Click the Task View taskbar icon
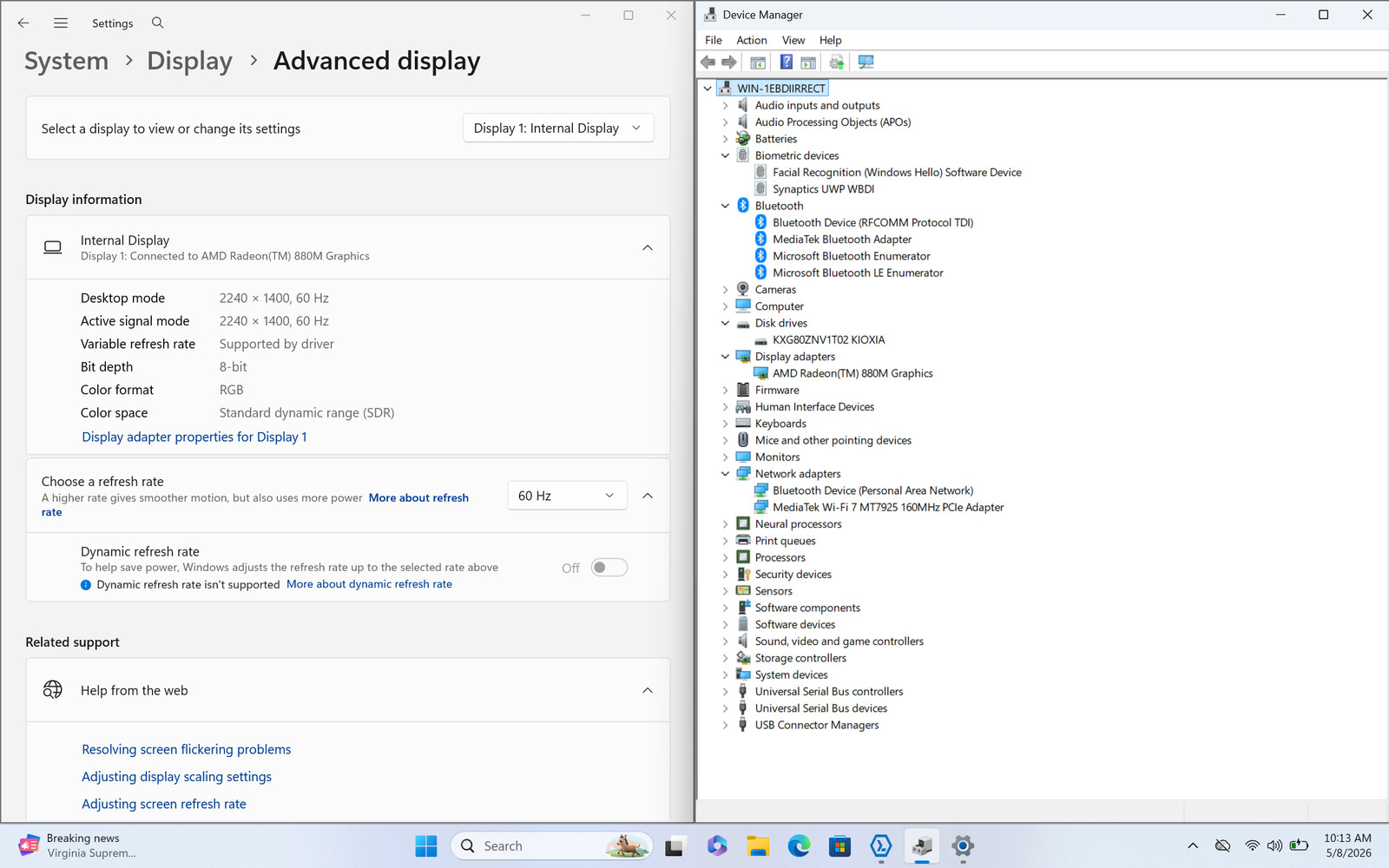 pyautogui.click(x=675, y=846)
